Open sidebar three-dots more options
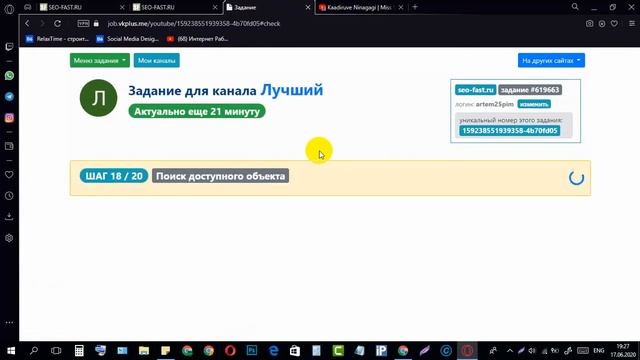The height and width of the screenshot is (360, 640). 9,322
